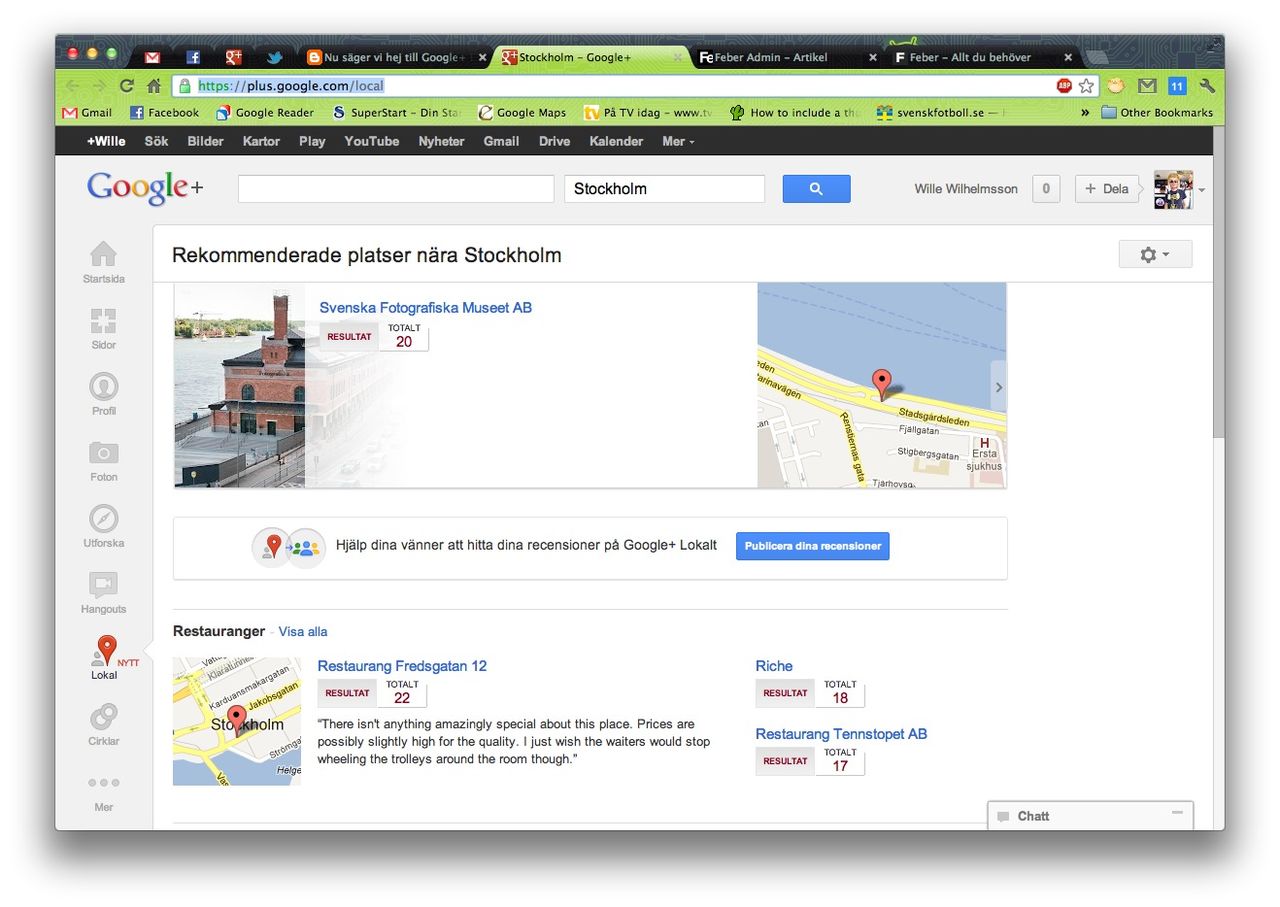
Task: Open the Riche restaurant link
Action: click(x=774, y=666)
